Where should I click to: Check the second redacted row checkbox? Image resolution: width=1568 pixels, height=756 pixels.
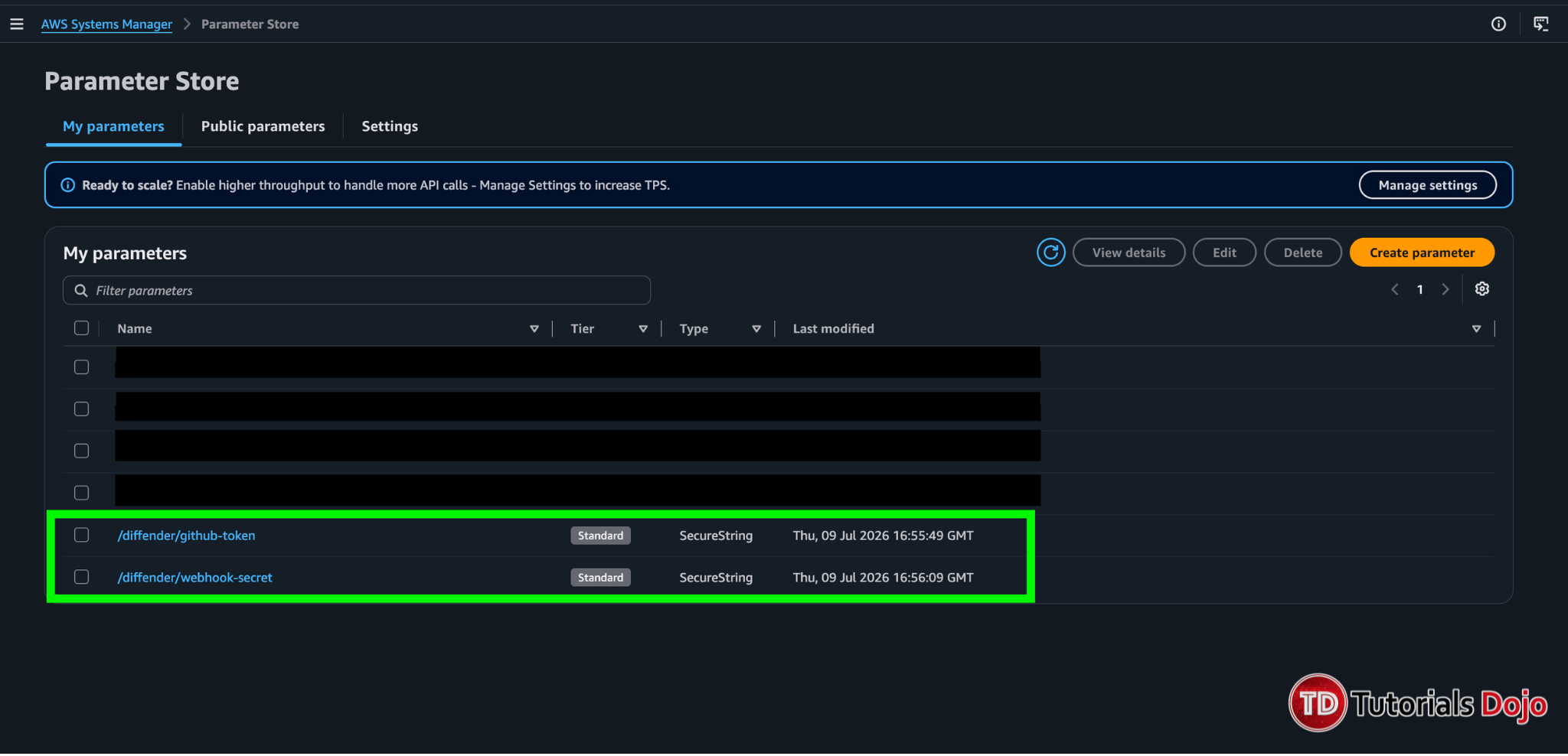pos(81,409)
